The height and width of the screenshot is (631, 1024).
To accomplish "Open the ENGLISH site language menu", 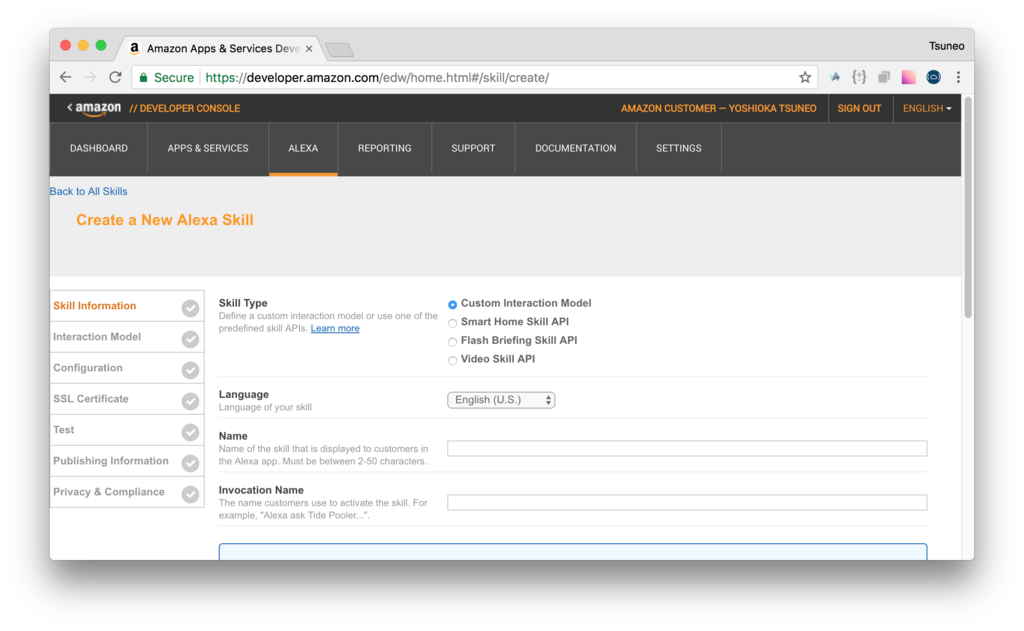I will (927, 108).
